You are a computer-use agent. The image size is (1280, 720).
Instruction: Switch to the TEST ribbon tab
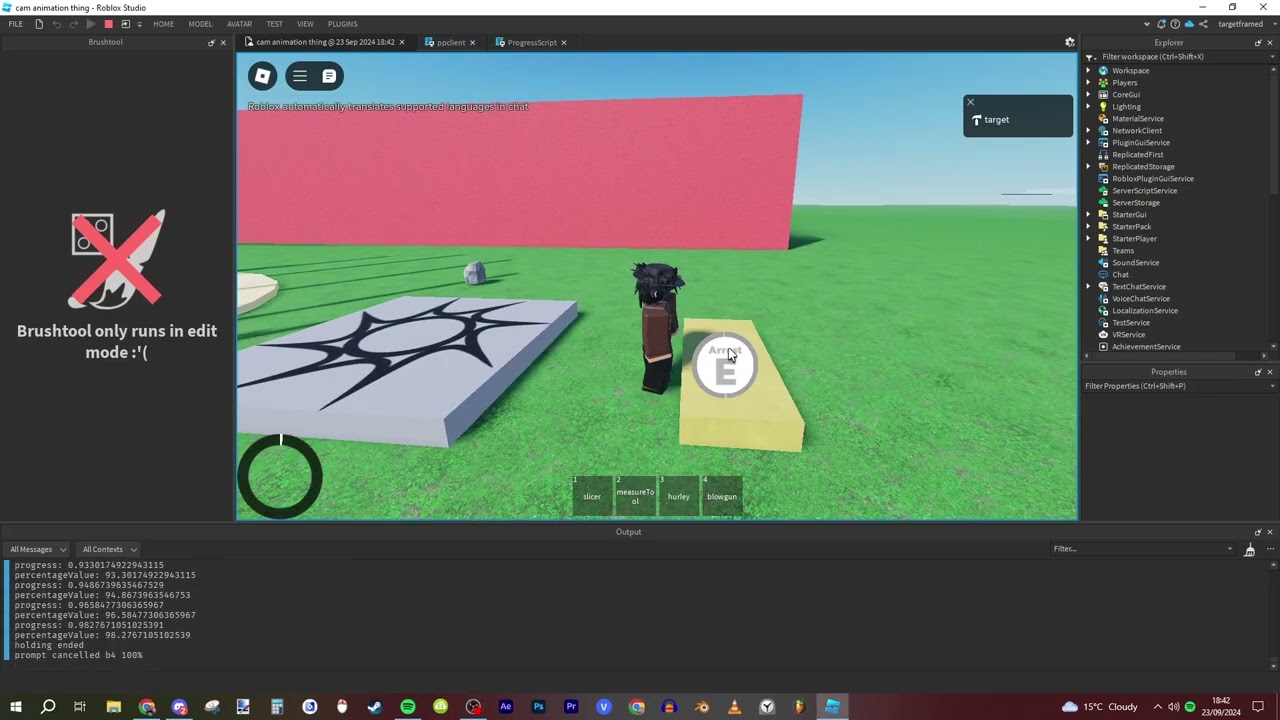coord(274,24)
